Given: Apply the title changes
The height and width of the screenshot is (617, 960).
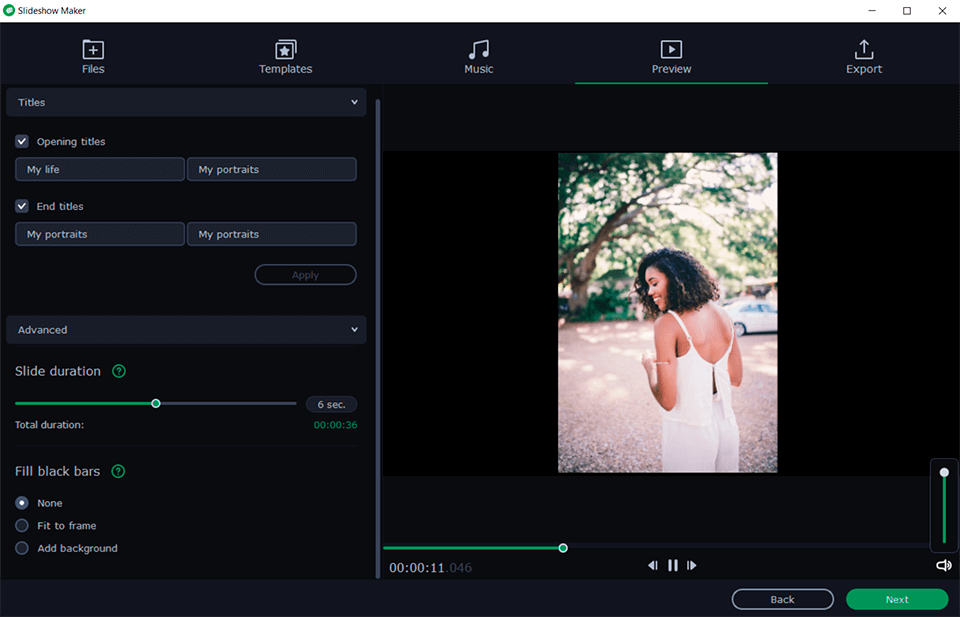Looking at the screenshot, I should click(x=305, y=274).
